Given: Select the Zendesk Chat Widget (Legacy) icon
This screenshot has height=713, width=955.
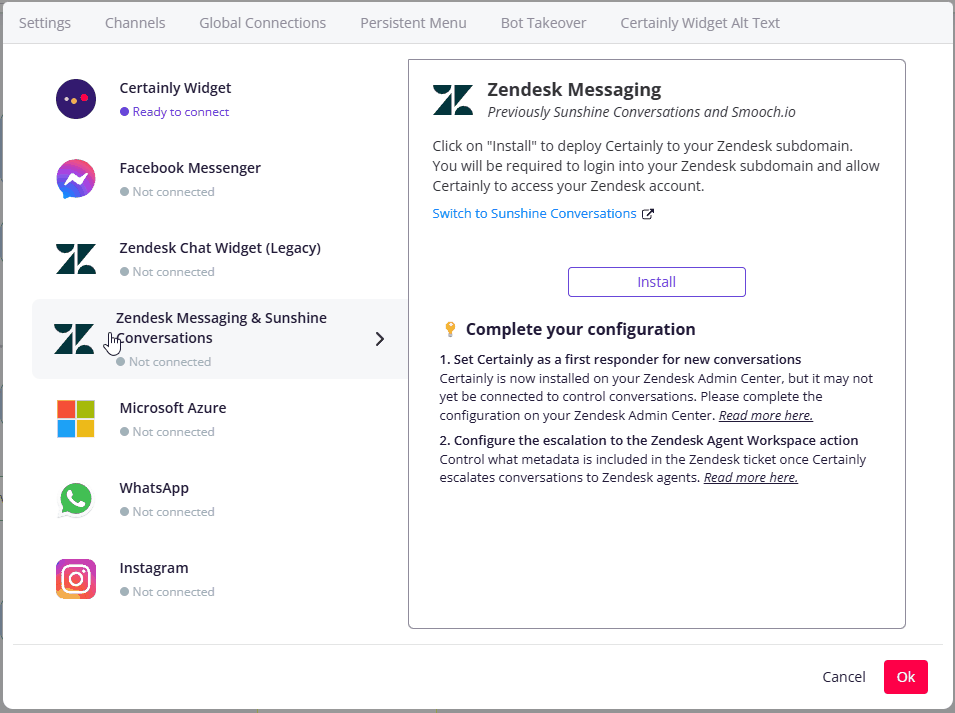Looking at the screenshot, I should (76, 259).
